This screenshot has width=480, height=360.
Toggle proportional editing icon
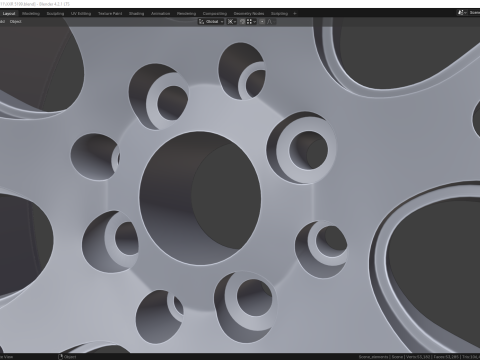click(x=262, y=22)
